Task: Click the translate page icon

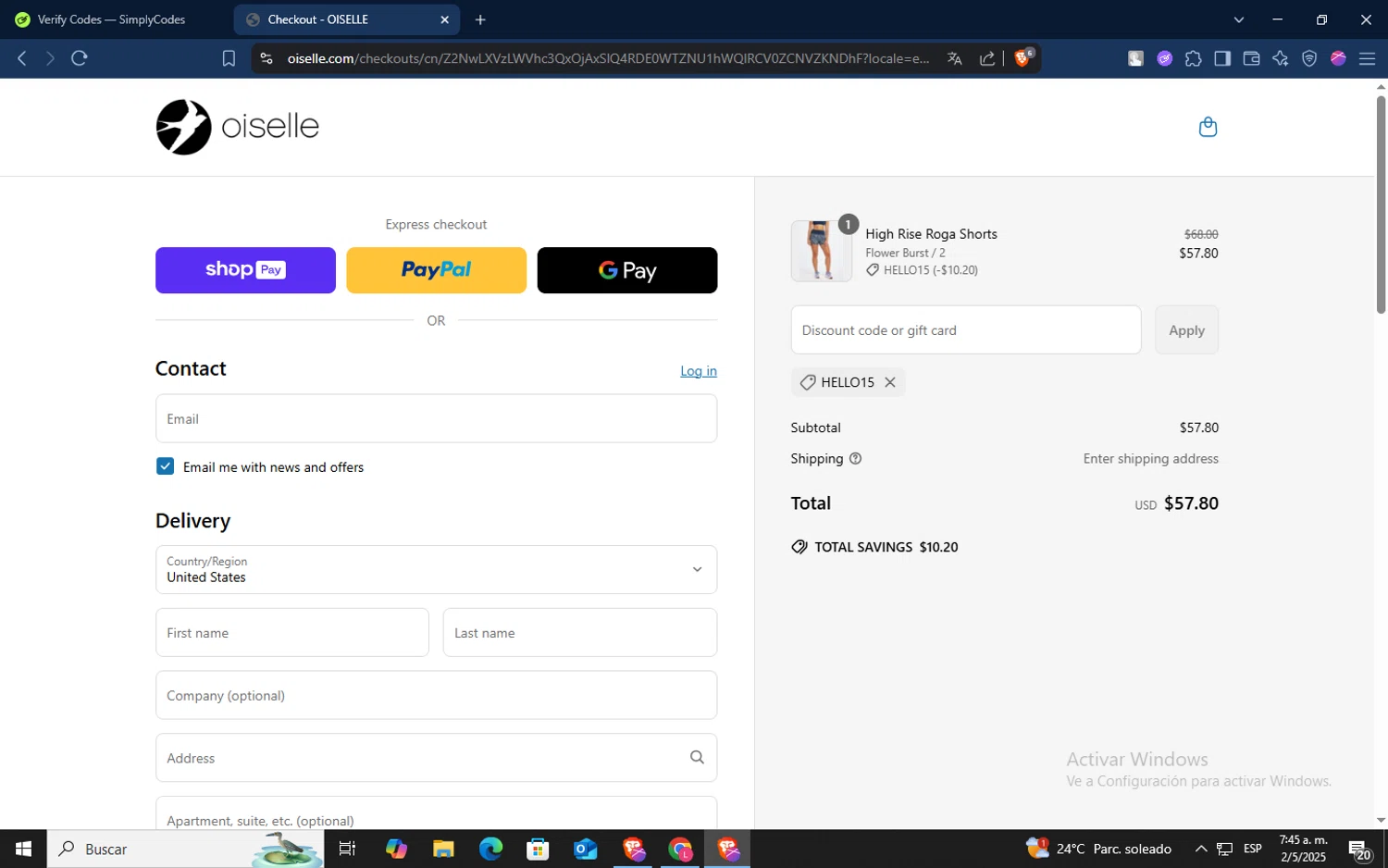Action: pyautogui.click(x=955, y=58)
